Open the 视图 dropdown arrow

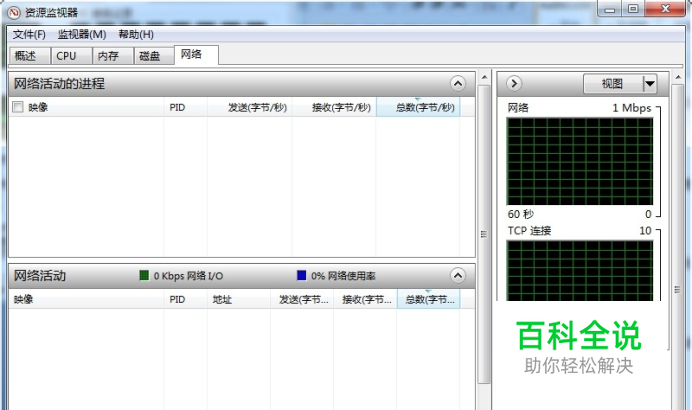pyautogui.click(x=650, y=84)
